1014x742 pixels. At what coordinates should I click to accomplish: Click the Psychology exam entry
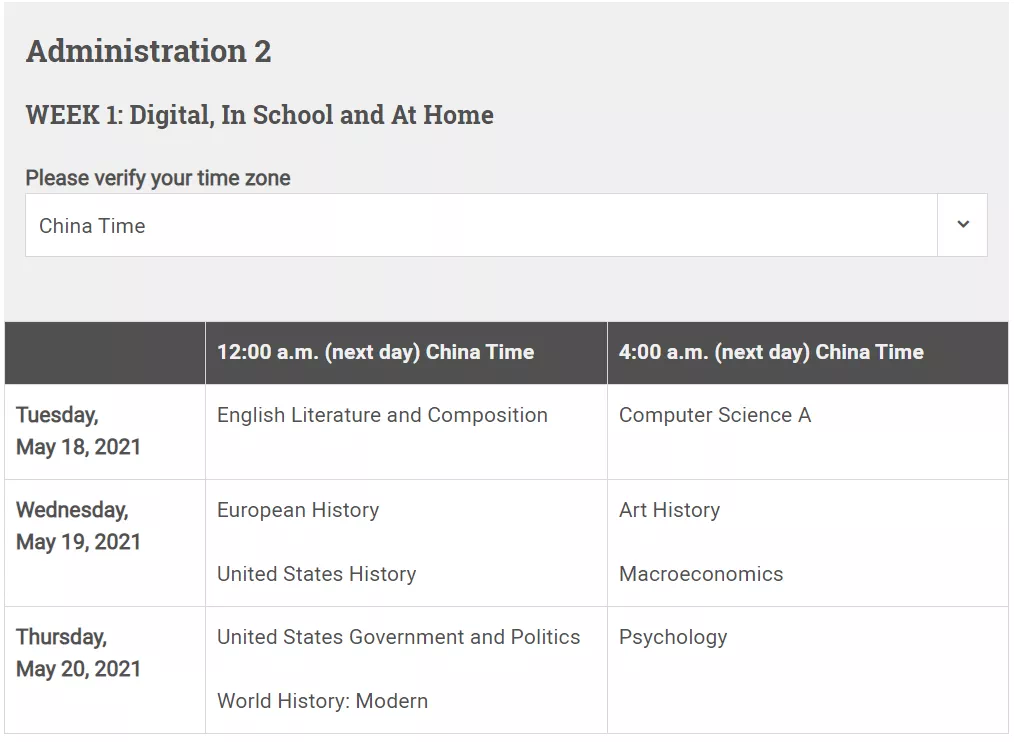pyautogui.click(x=673, y=637)
